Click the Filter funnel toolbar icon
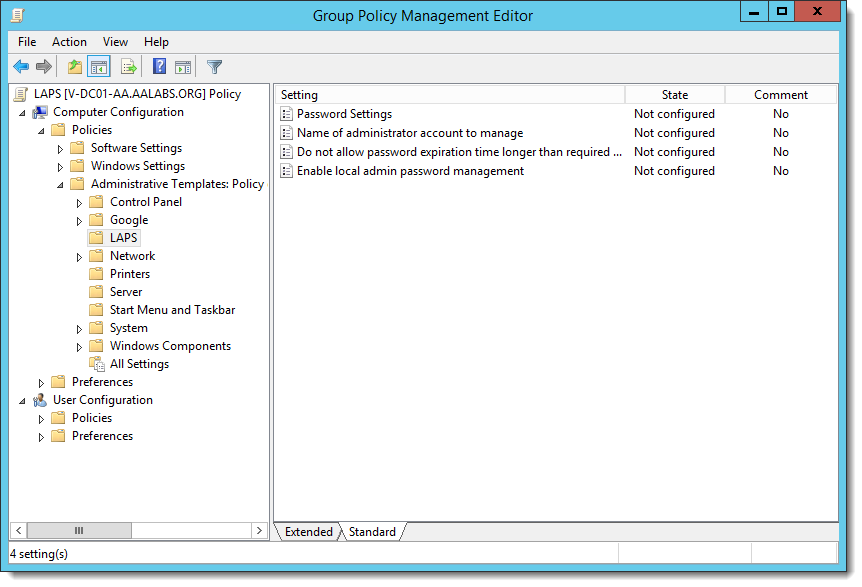862x587 pixels. click(214, 67)
